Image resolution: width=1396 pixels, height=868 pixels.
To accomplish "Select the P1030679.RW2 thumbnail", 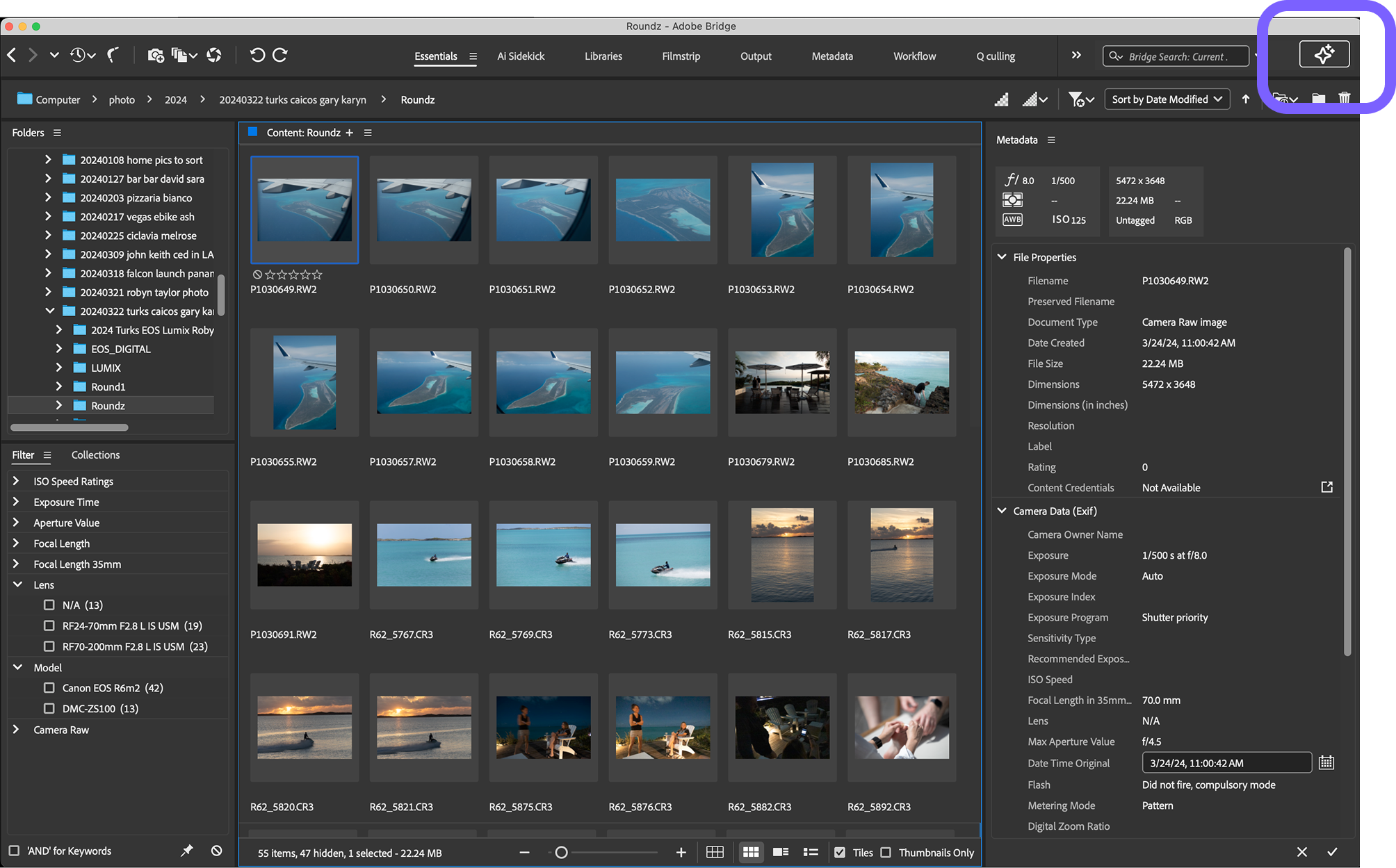I will (781, 382).
